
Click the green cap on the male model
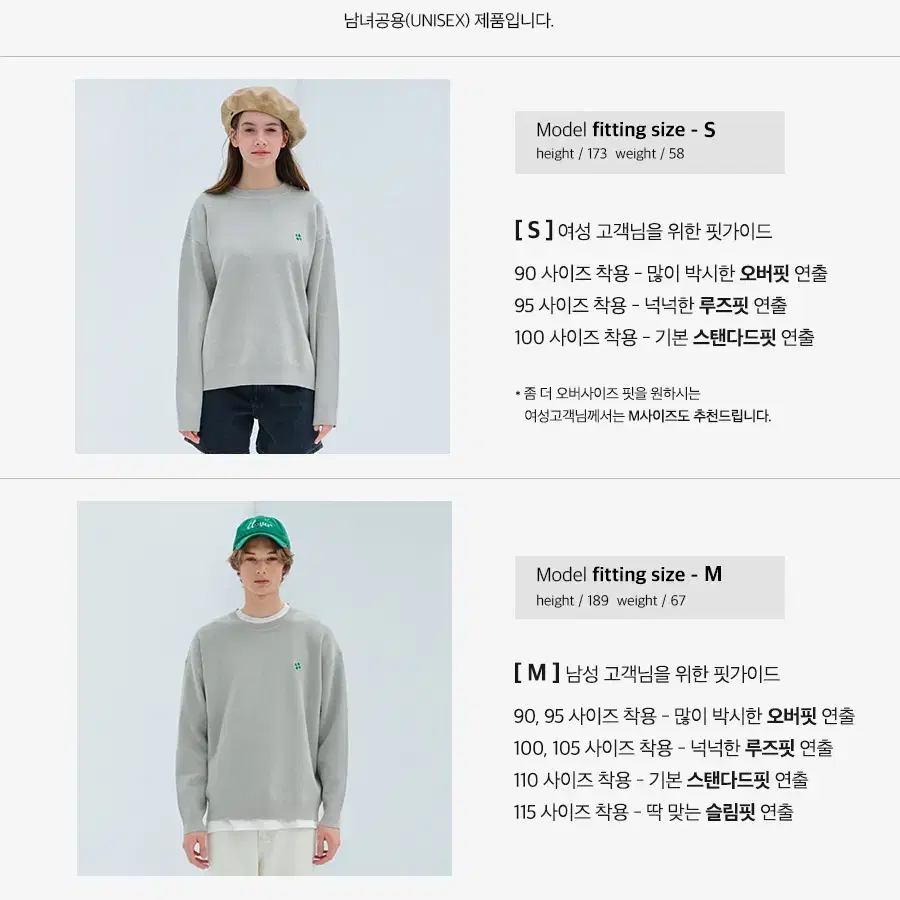(x=261, y=533)
